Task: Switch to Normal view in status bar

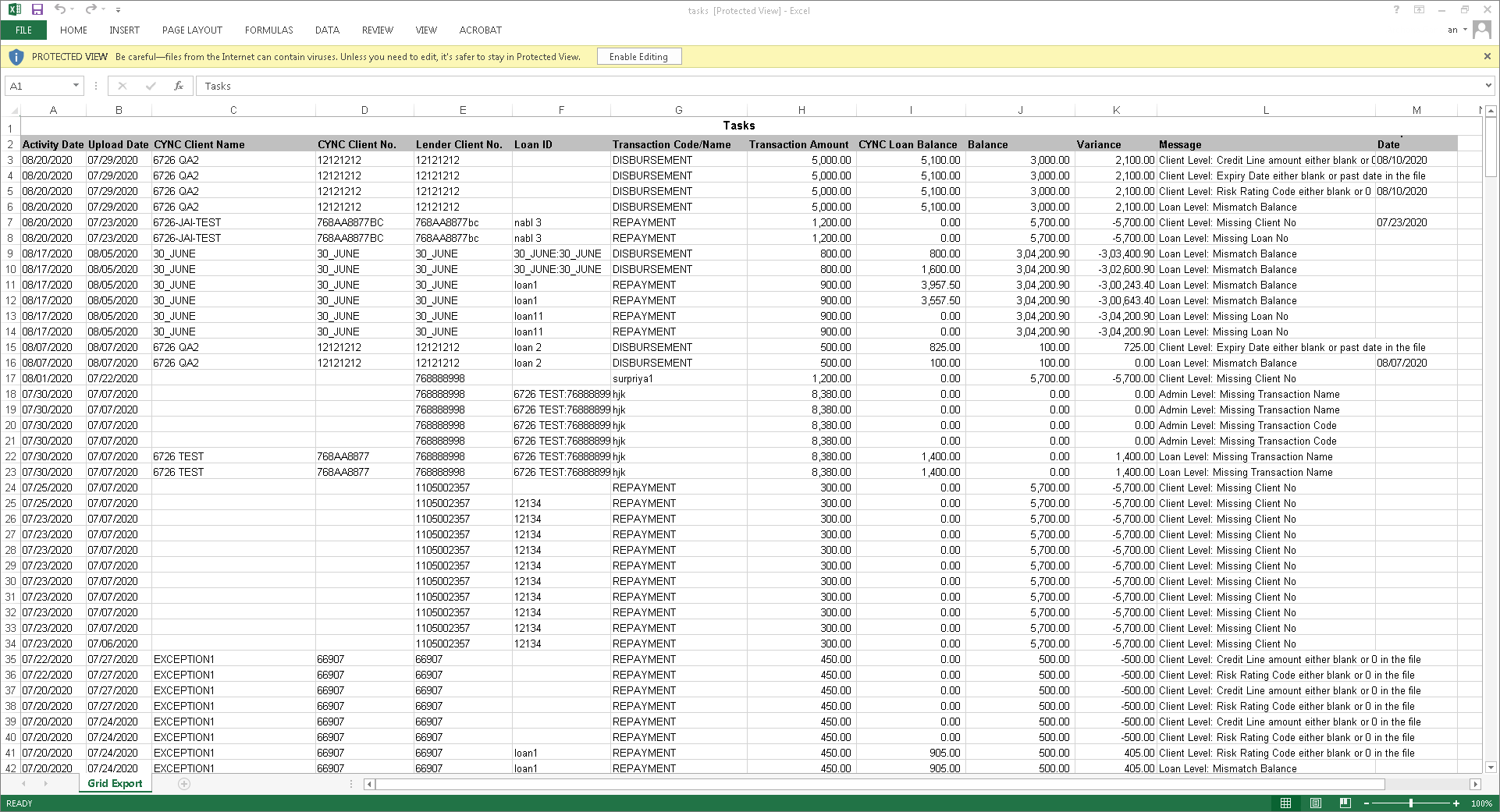Action: pos(1285,803)
